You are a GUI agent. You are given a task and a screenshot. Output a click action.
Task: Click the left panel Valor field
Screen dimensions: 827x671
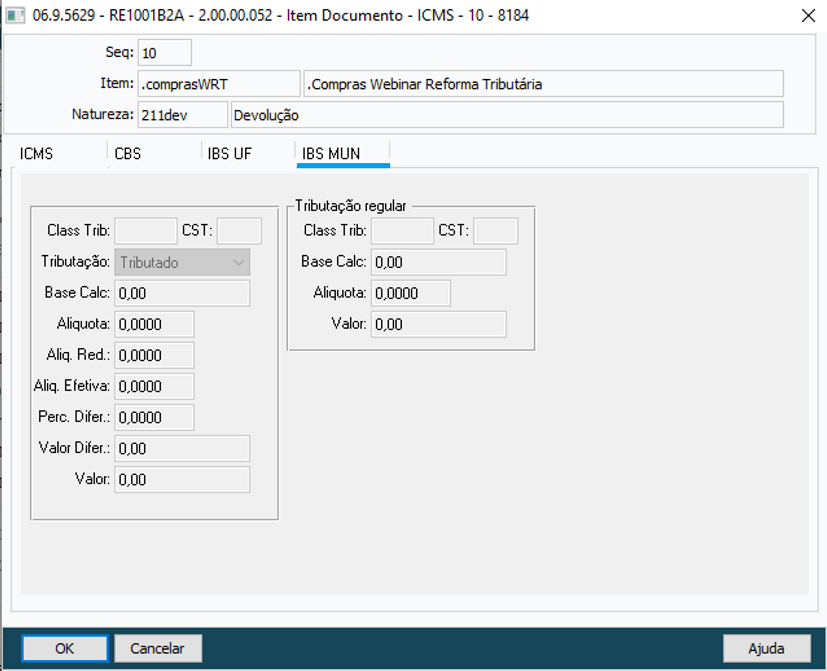182,480
